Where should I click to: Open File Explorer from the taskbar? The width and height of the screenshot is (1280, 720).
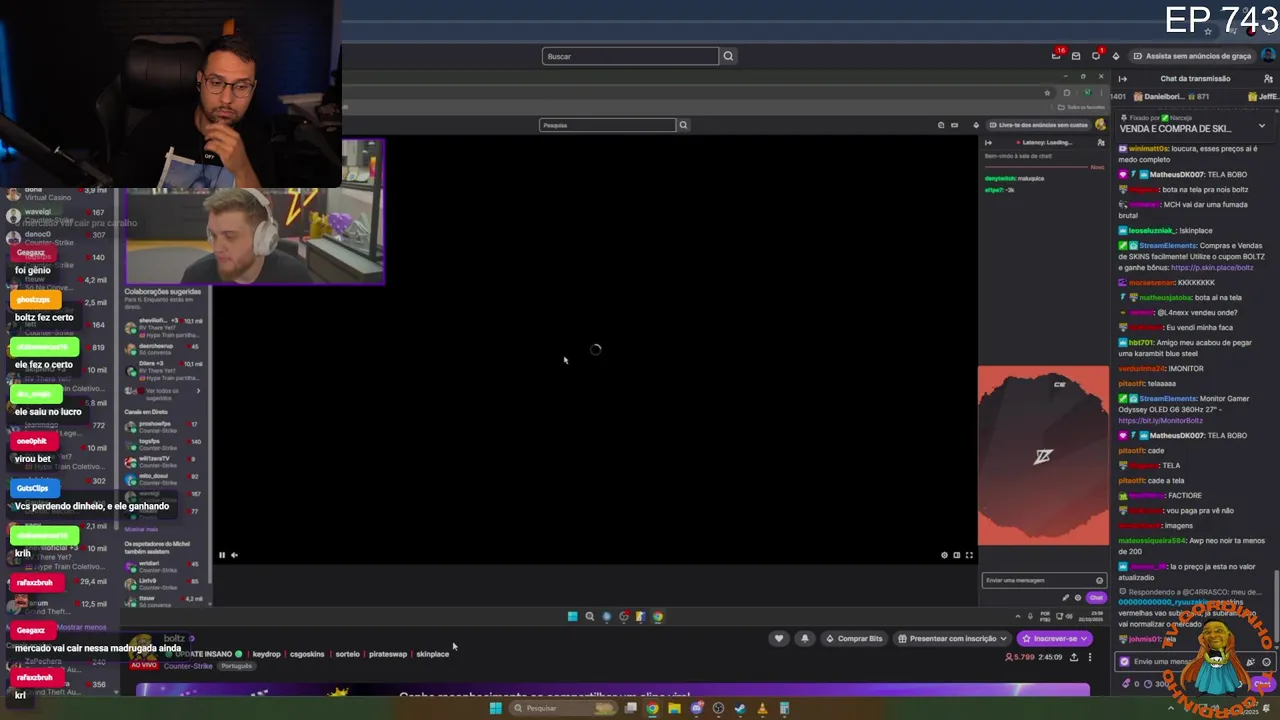[x=674, y=709]
